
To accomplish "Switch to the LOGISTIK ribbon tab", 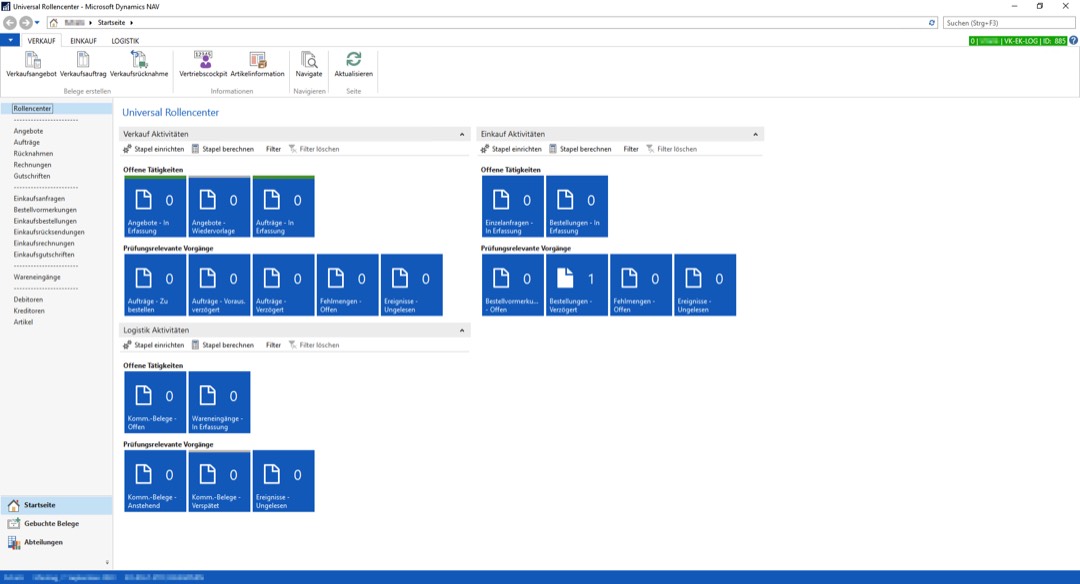I will (x=125, y=40).
